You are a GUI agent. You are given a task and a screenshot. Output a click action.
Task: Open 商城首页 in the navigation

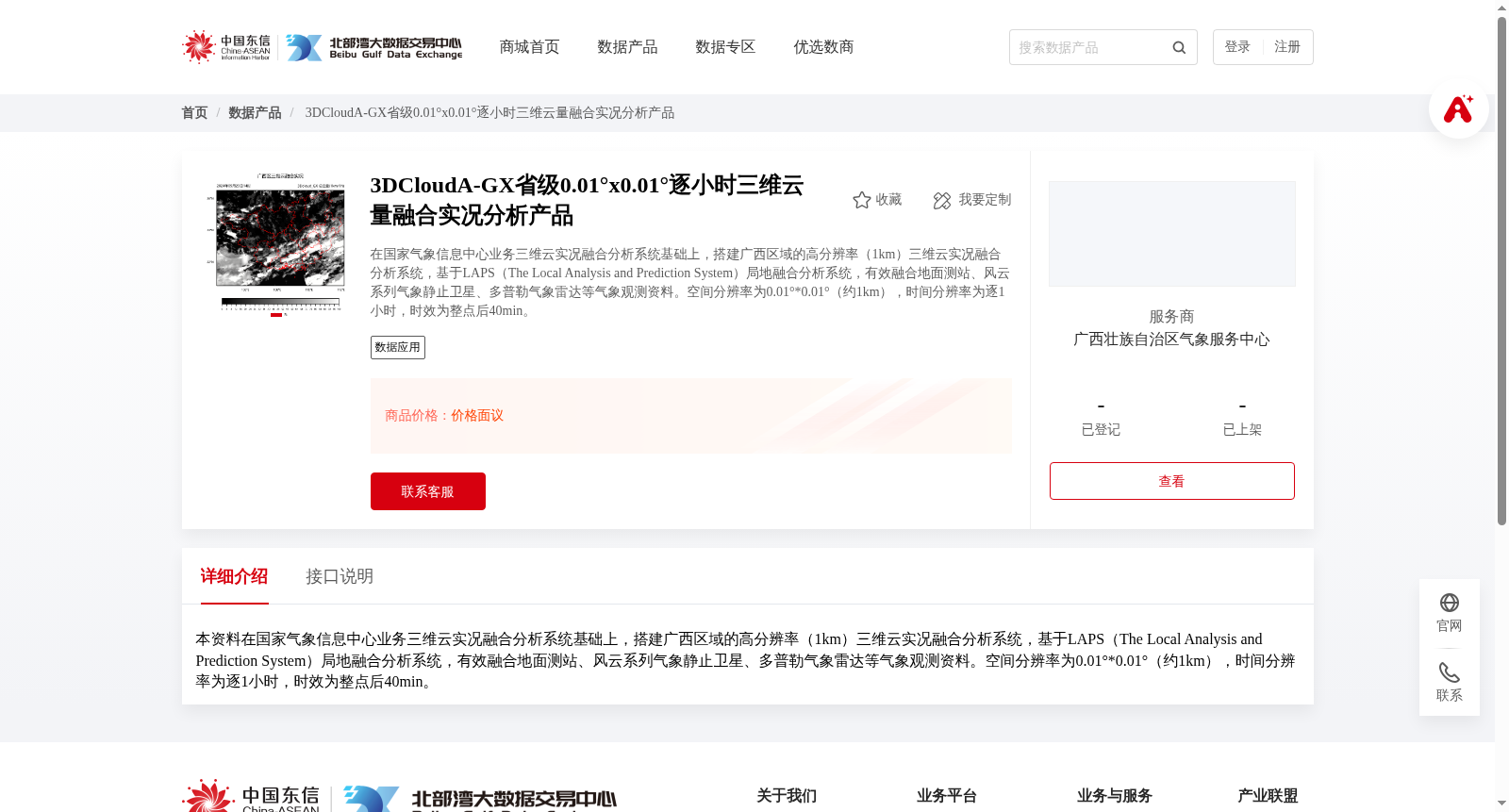click(529, 47)
